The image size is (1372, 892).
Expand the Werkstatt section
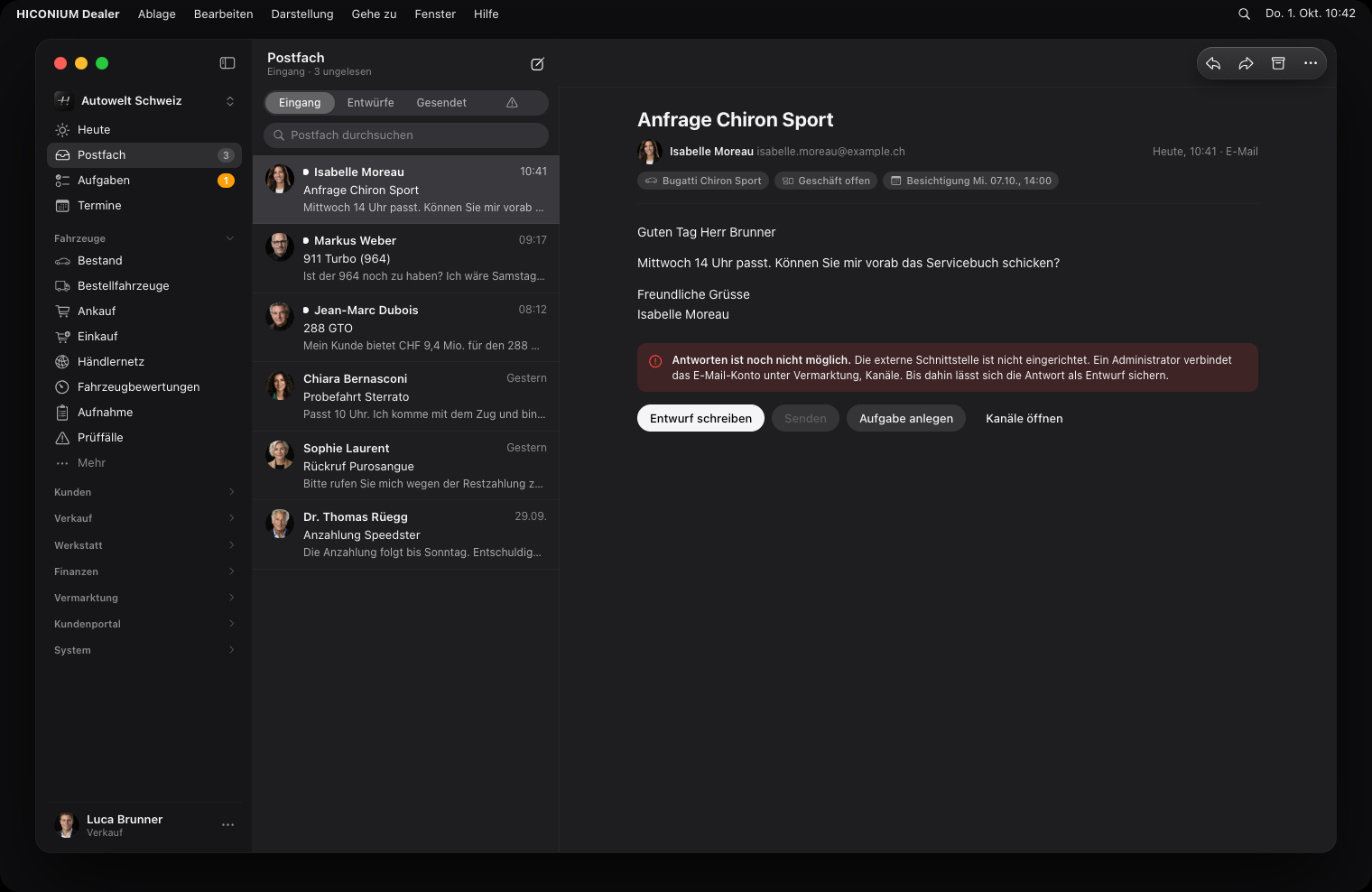coord(144,545)
